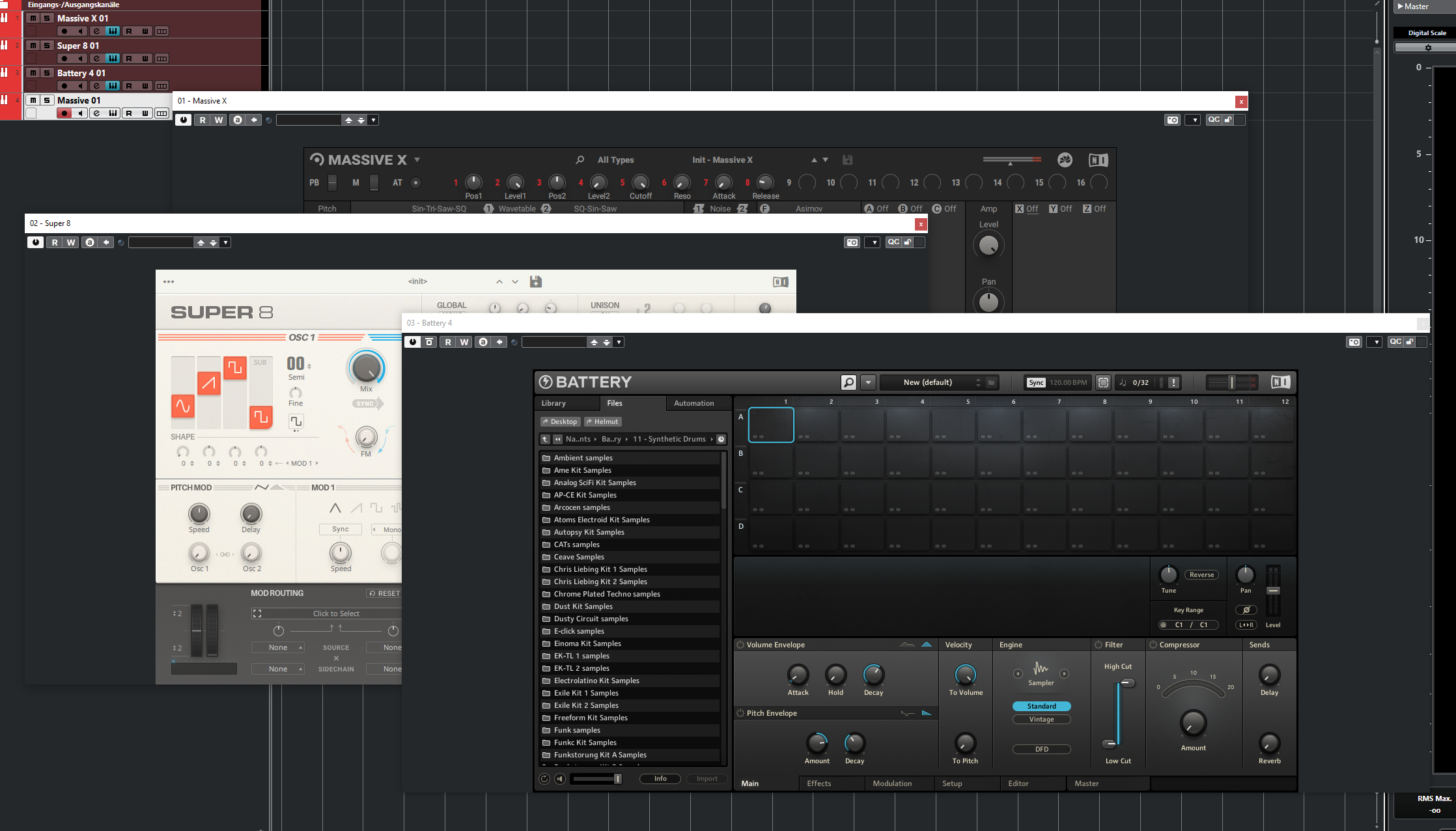
Task: Toggle Battery tempo Sync button
Action: click(x=1036, y=382)
